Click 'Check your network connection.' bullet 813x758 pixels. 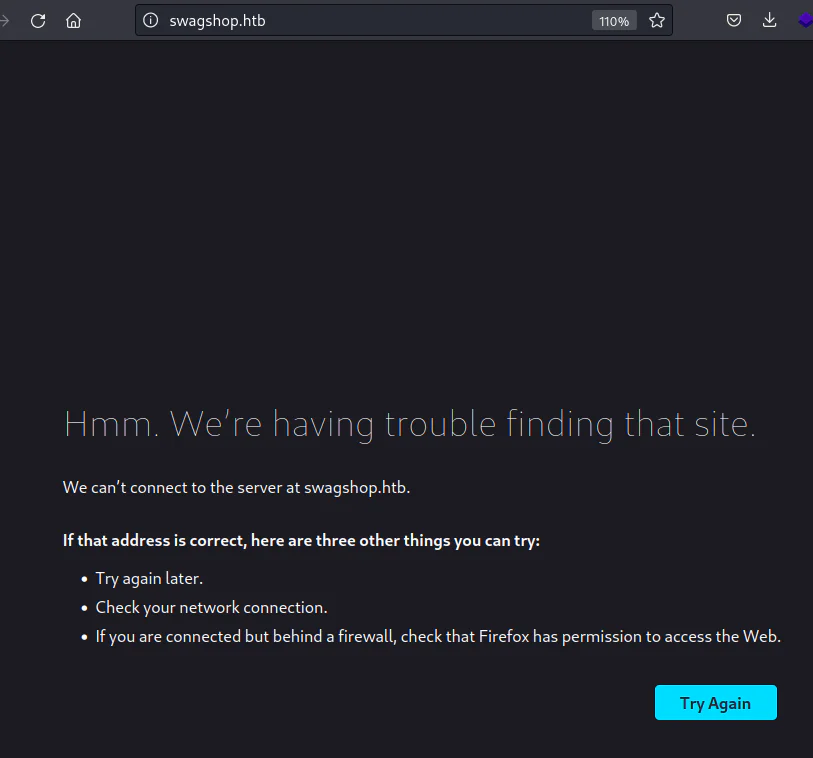click(212, 608)
